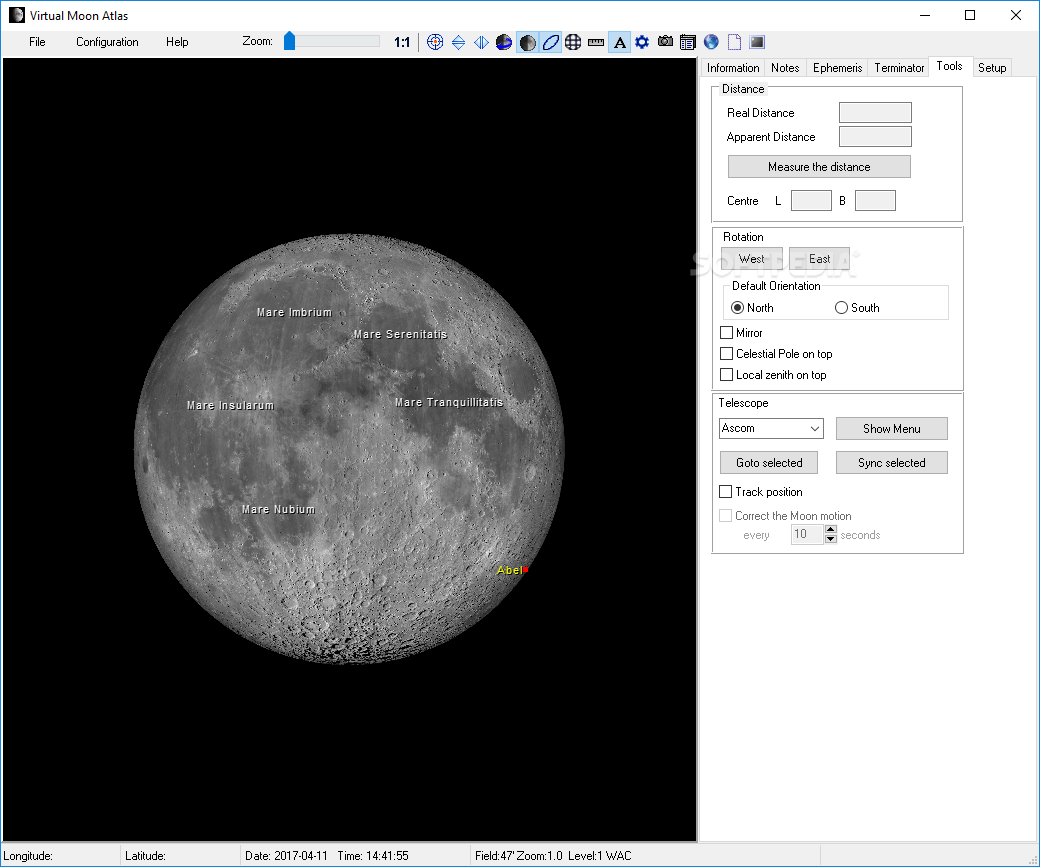This screenshot has width=1040, height=867.
Task: Rotate the moon East
Action: [x=819, y=259]
